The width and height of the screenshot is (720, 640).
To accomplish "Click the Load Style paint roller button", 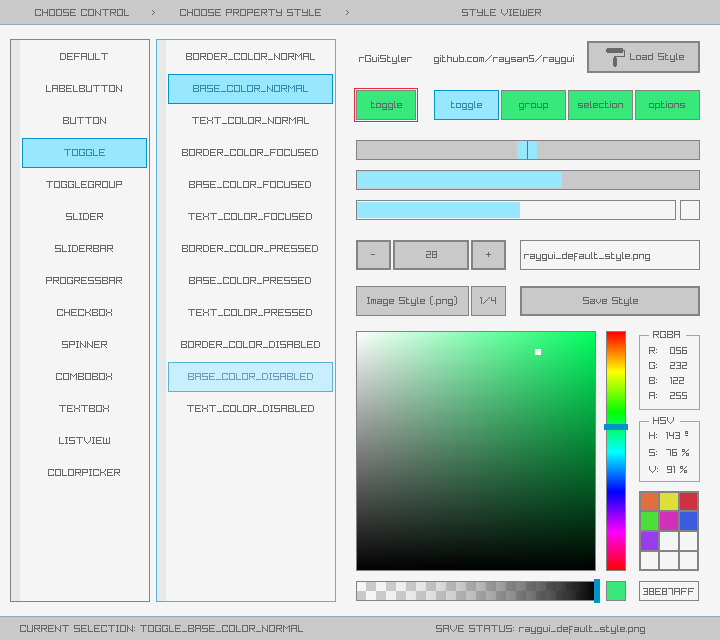I will pyautogui.click(x=643, y=57).
